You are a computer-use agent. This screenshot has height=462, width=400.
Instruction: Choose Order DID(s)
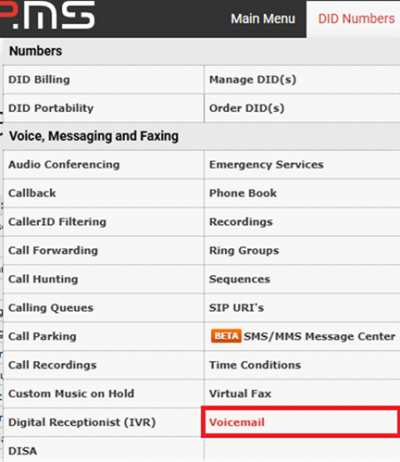247,108
